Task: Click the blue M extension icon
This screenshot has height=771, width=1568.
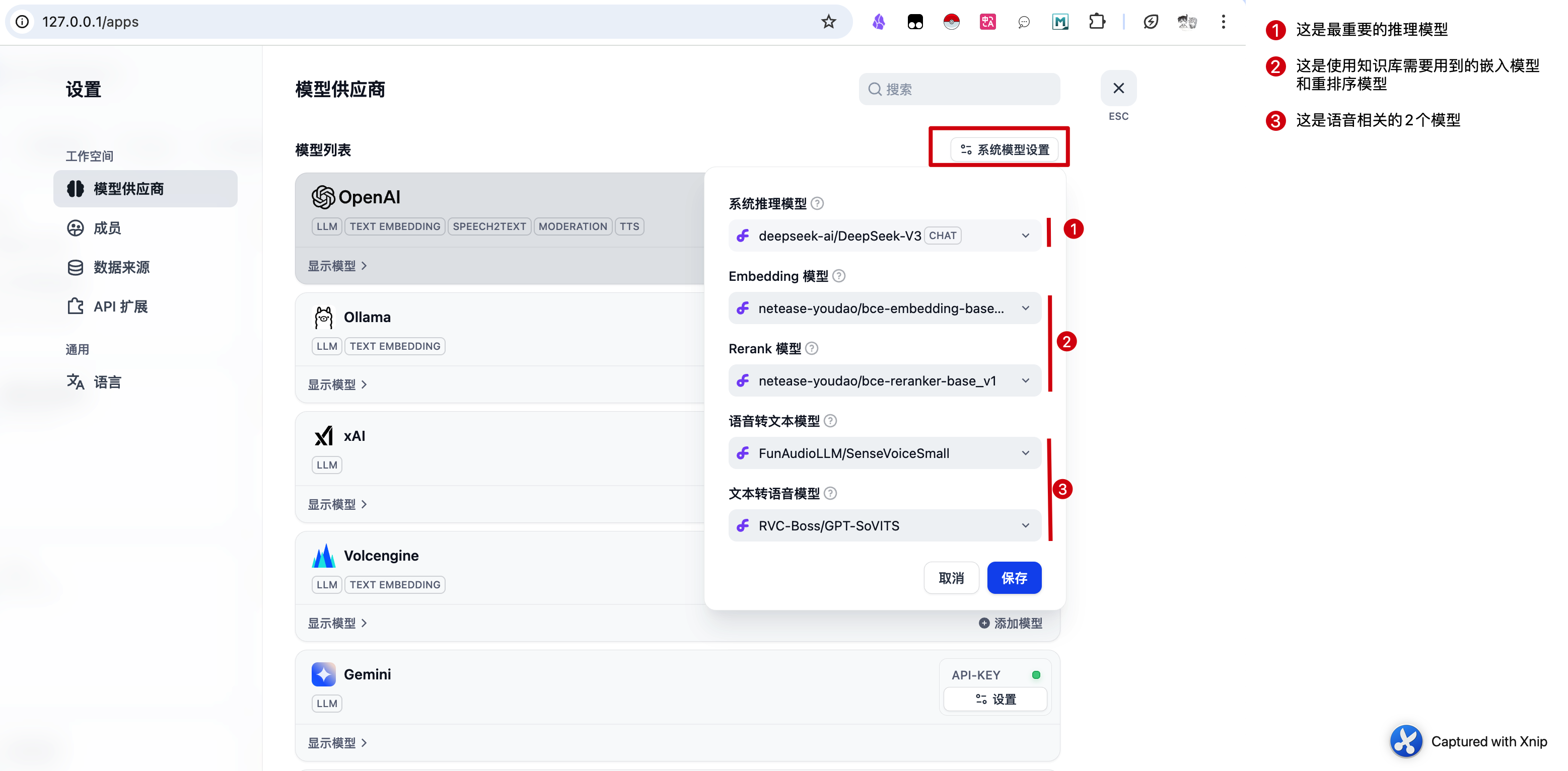Action: click(1060, 22)
